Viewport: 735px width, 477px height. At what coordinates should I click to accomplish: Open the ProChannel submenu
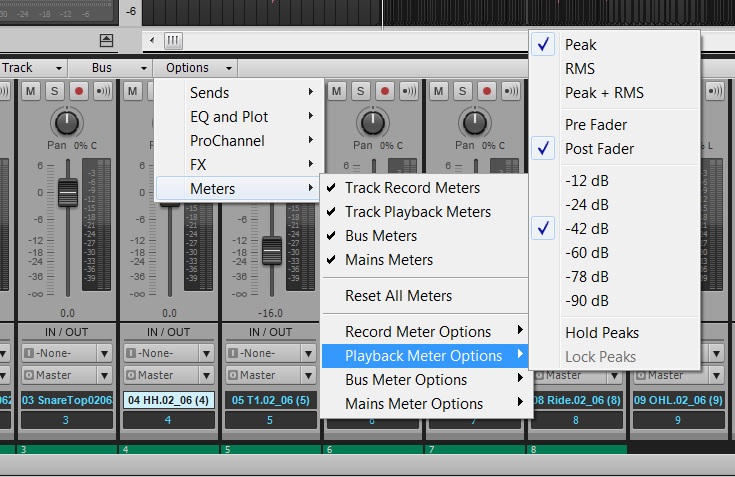tap(238, 141)
